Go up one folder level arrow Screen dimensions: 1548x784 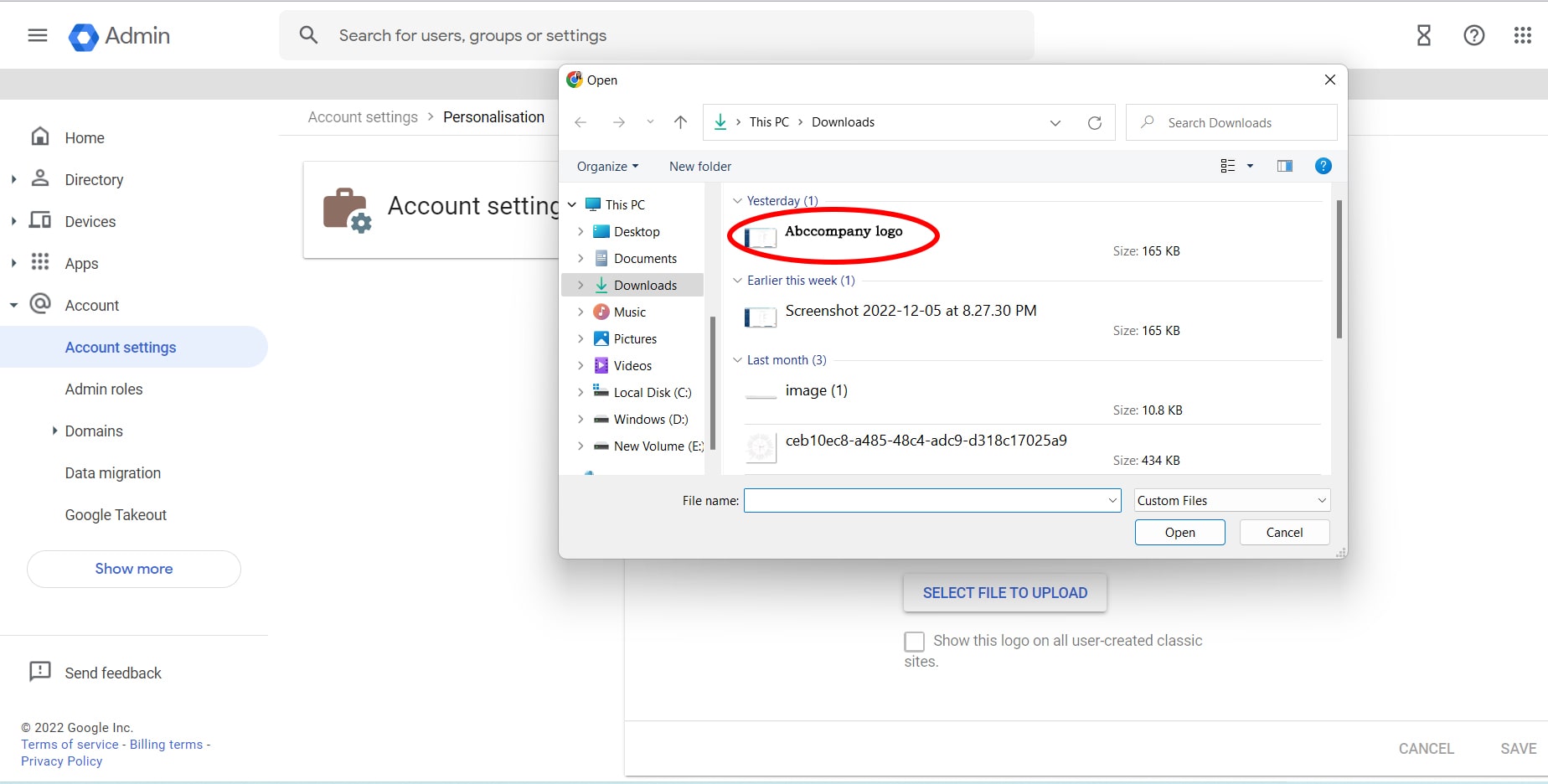point(680,122)
